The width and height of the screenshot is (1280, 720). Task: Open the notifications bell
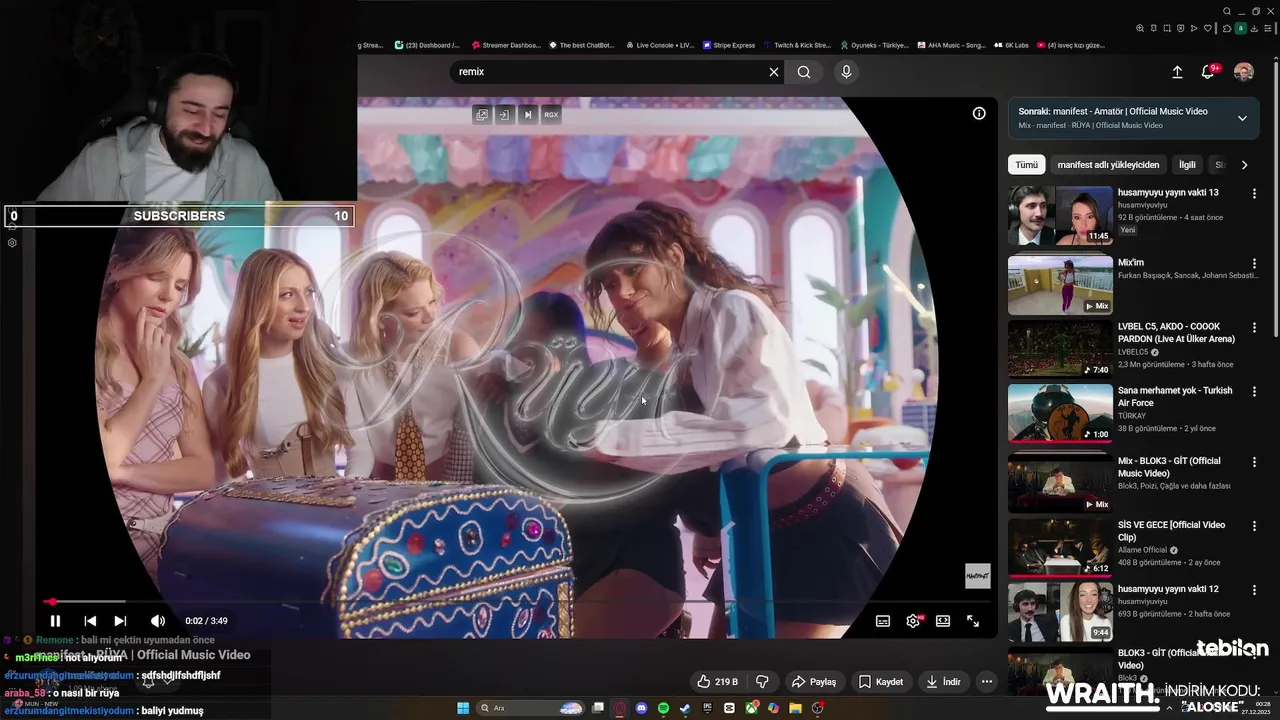click(x=1208, y=72)
